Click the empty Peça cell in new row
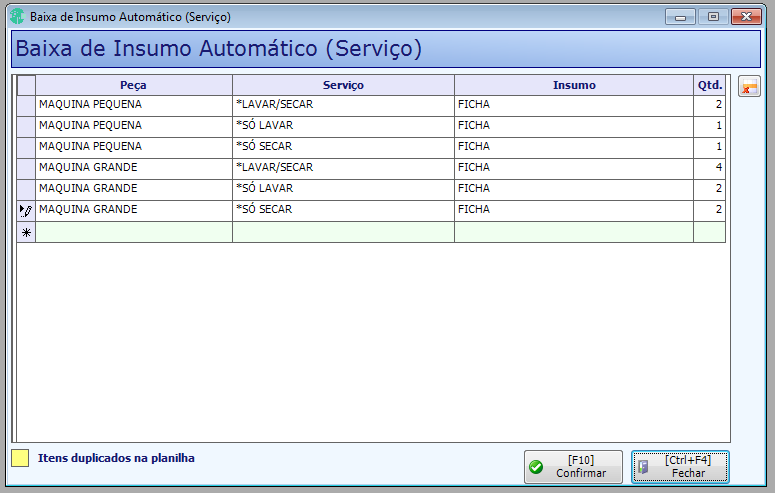Image resolution: width=775 pixels, height=493 pixels. (134, 232)
